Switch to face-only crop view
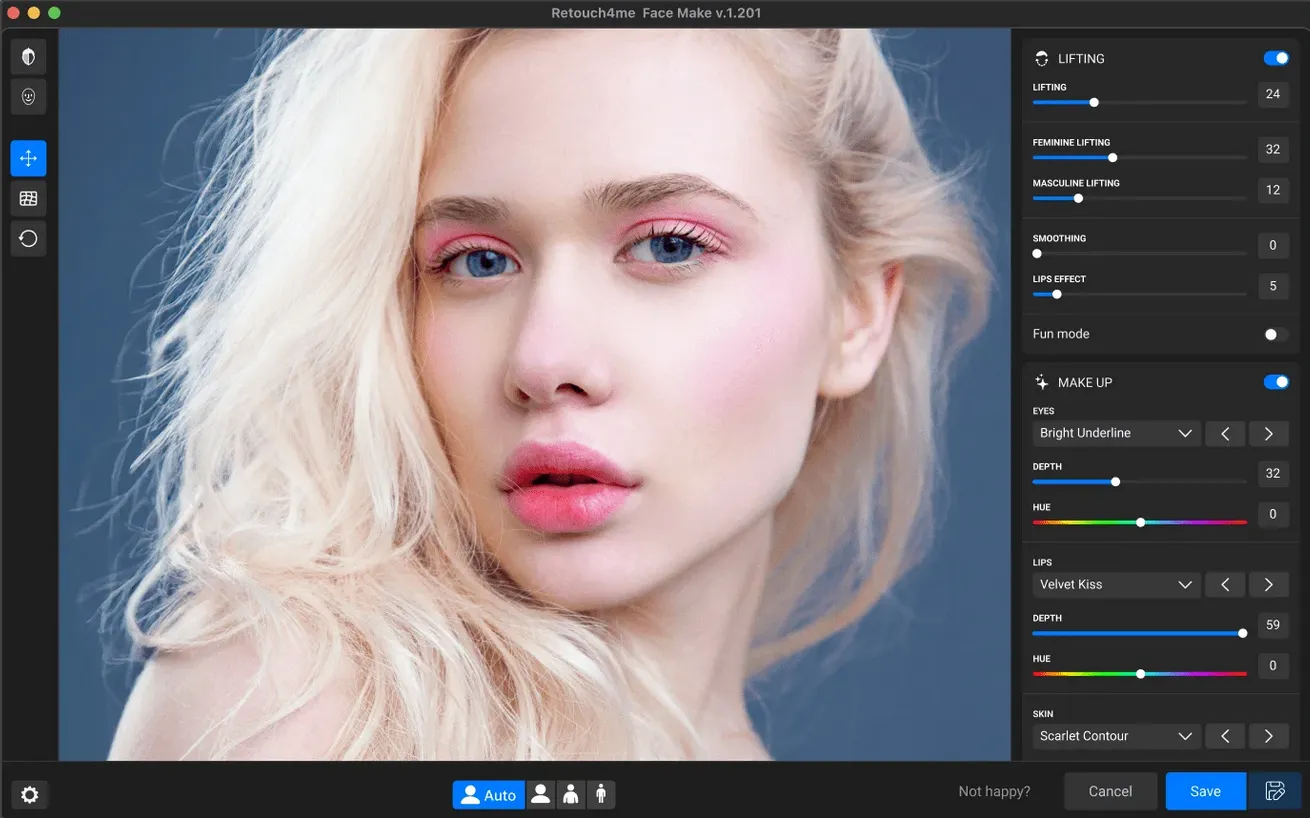Viewport: 1310px width, 818px height. pyautogui.click(x=541, y=794)
